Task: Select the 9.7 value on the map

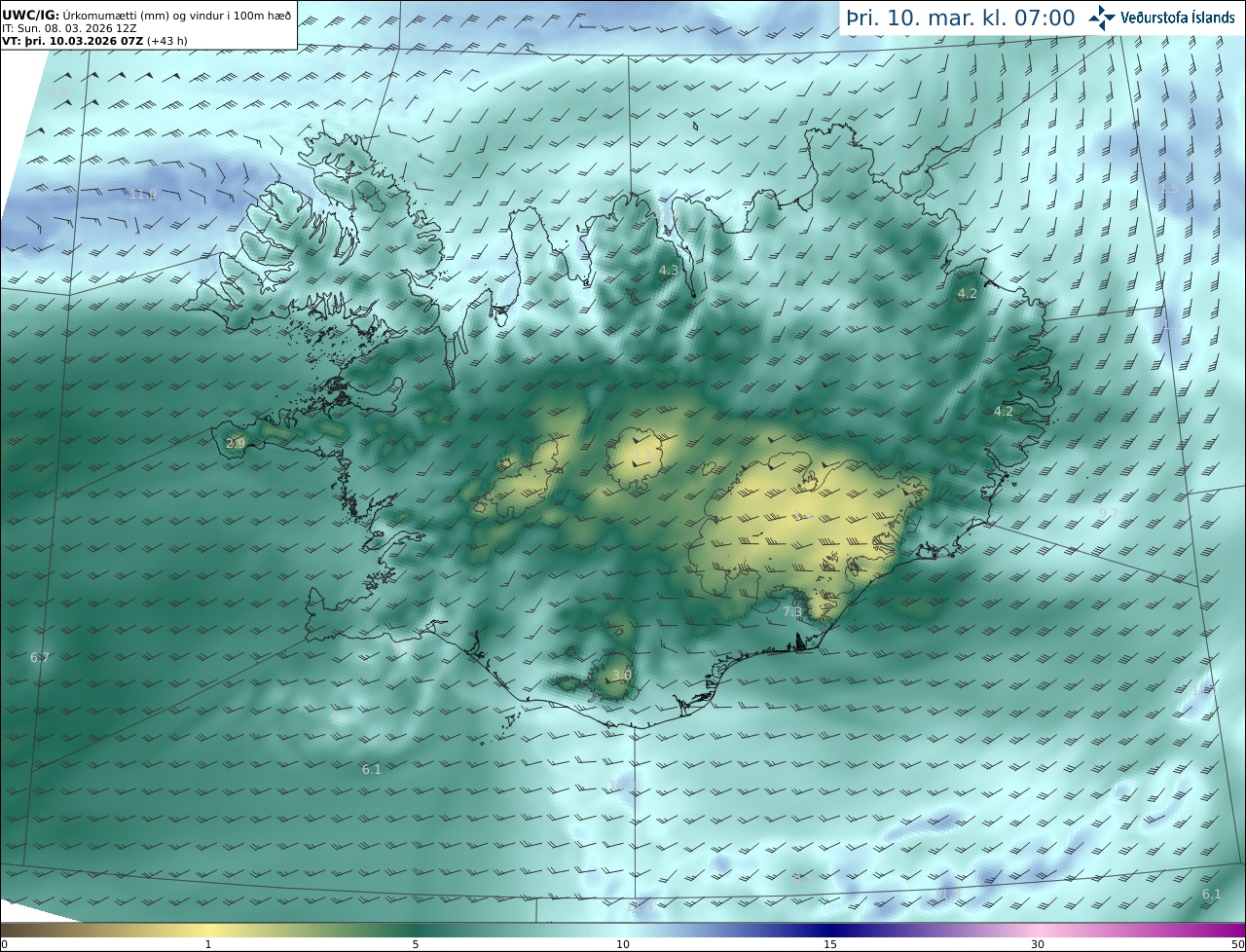Action: 1108,513
